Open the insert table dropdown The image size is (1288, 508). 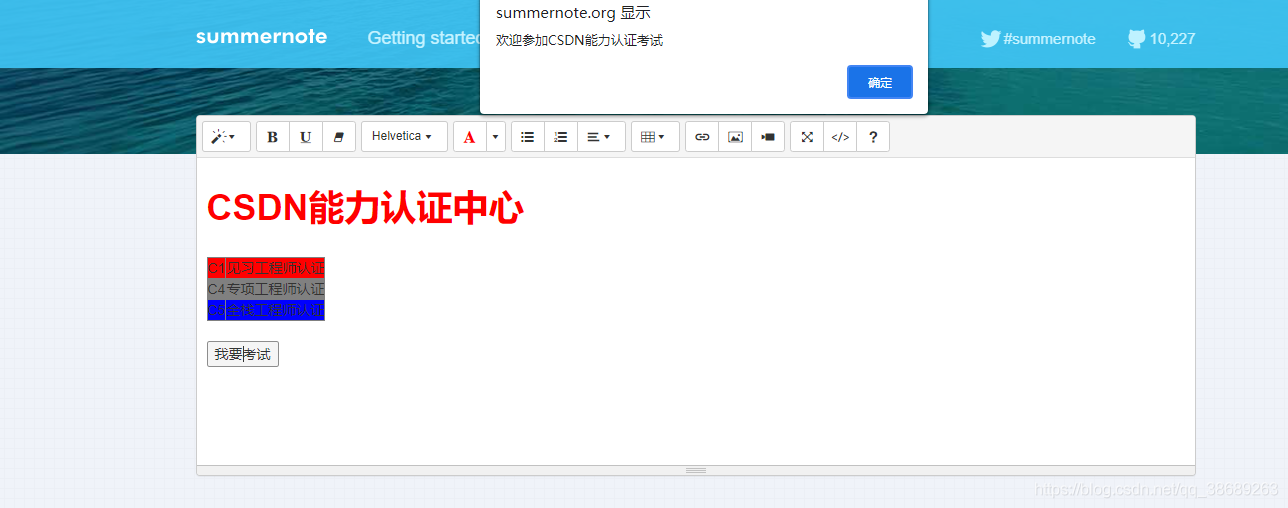point(655,137)
